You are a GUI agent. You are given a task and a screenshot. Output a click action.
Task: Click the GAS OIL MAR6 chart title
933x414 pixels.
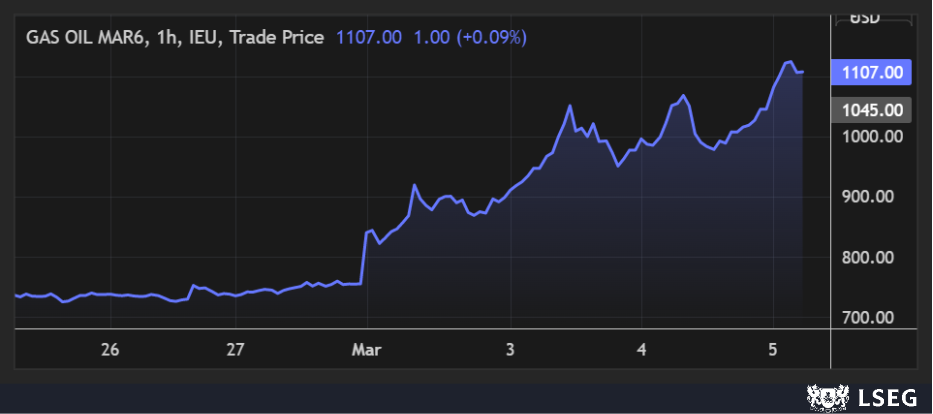click(x=175, y=37)
